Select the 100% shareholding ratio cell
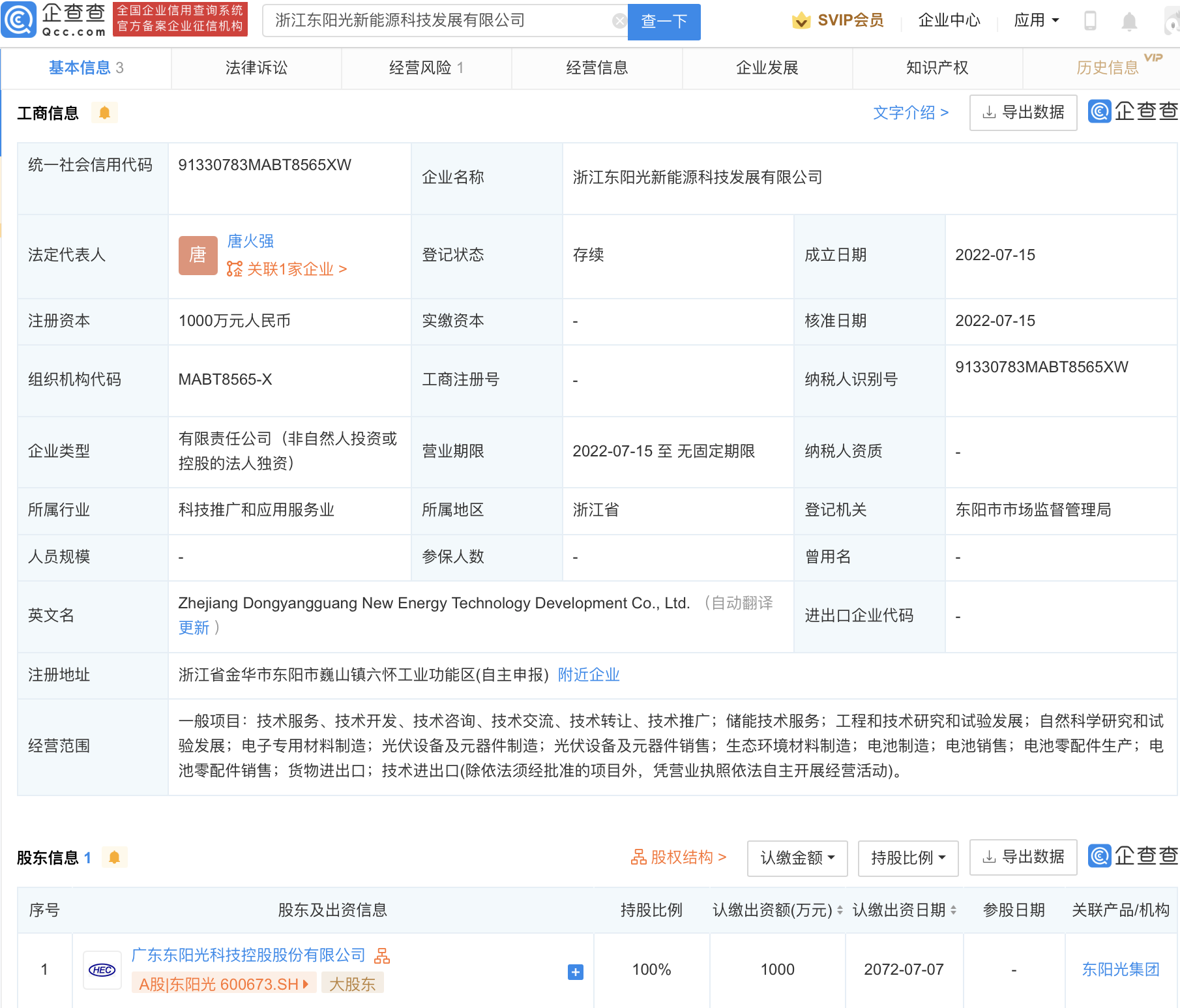Image resolution: width=1180 pixels, height=1008 pixels. click(651, 970)
